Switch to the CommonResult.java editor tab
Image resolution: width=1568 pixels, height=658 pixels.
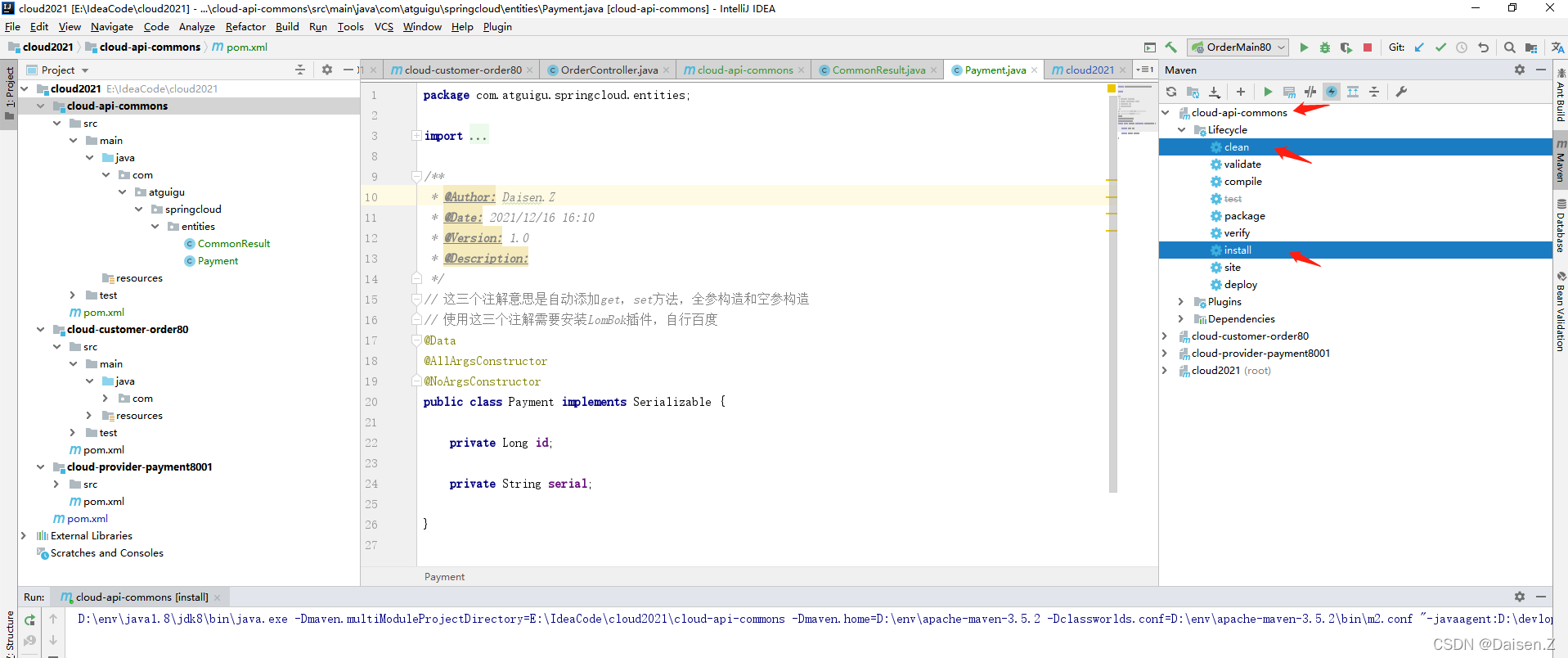tap(878, 70)
